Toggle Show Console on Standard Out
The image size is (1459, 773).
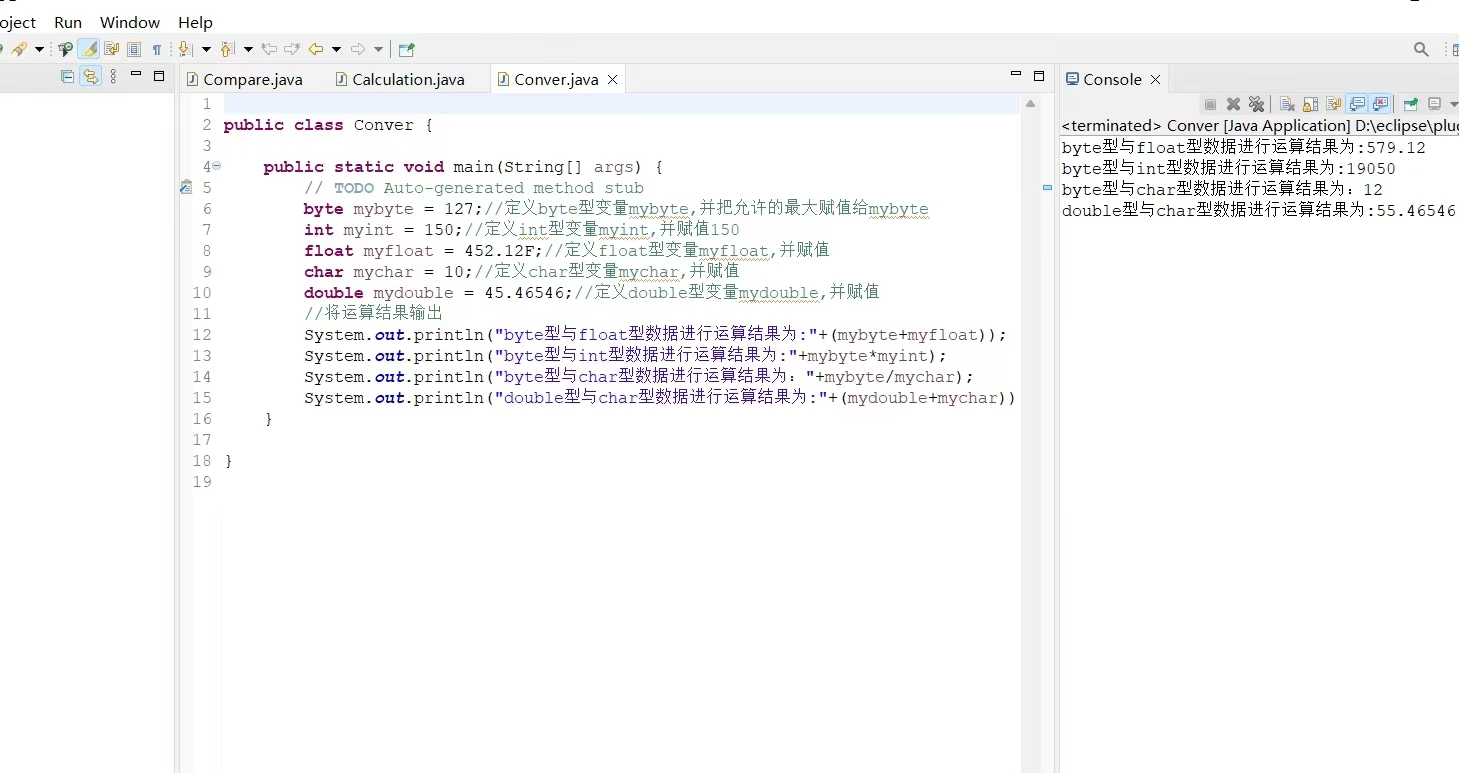point(1357,104)
